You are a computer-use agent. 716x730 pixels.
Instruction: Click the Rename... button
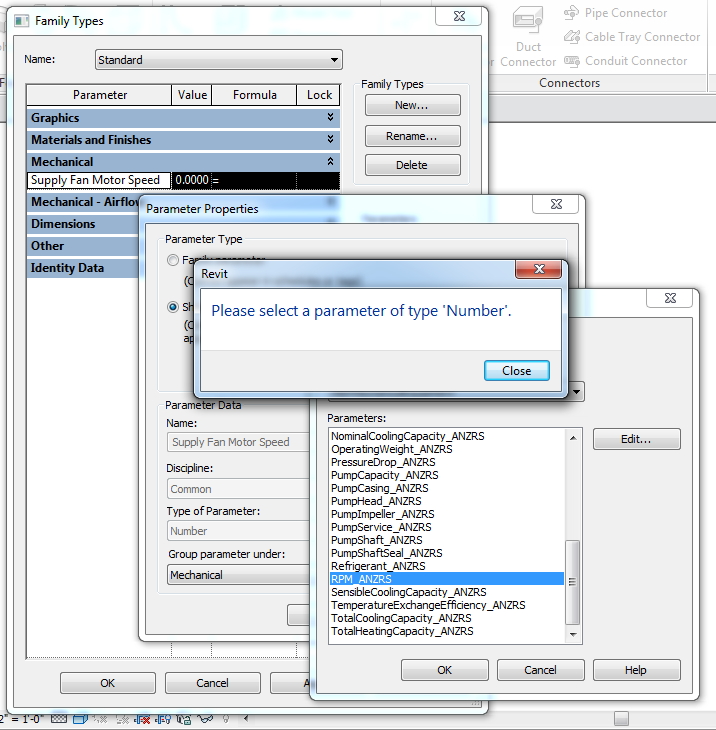click(412, 136)
